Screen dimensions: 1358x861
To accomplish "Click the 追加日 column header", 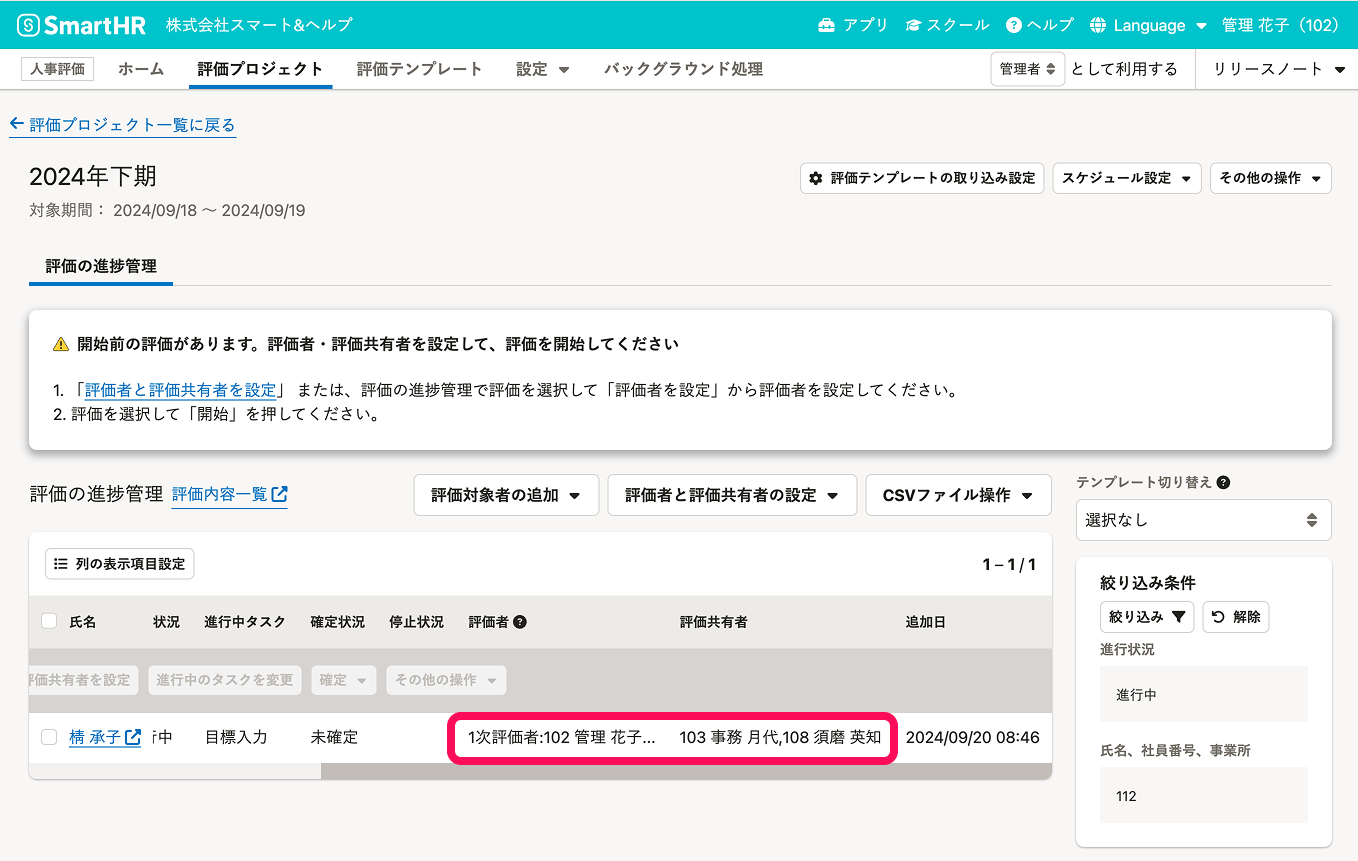I will coord(925,622).
